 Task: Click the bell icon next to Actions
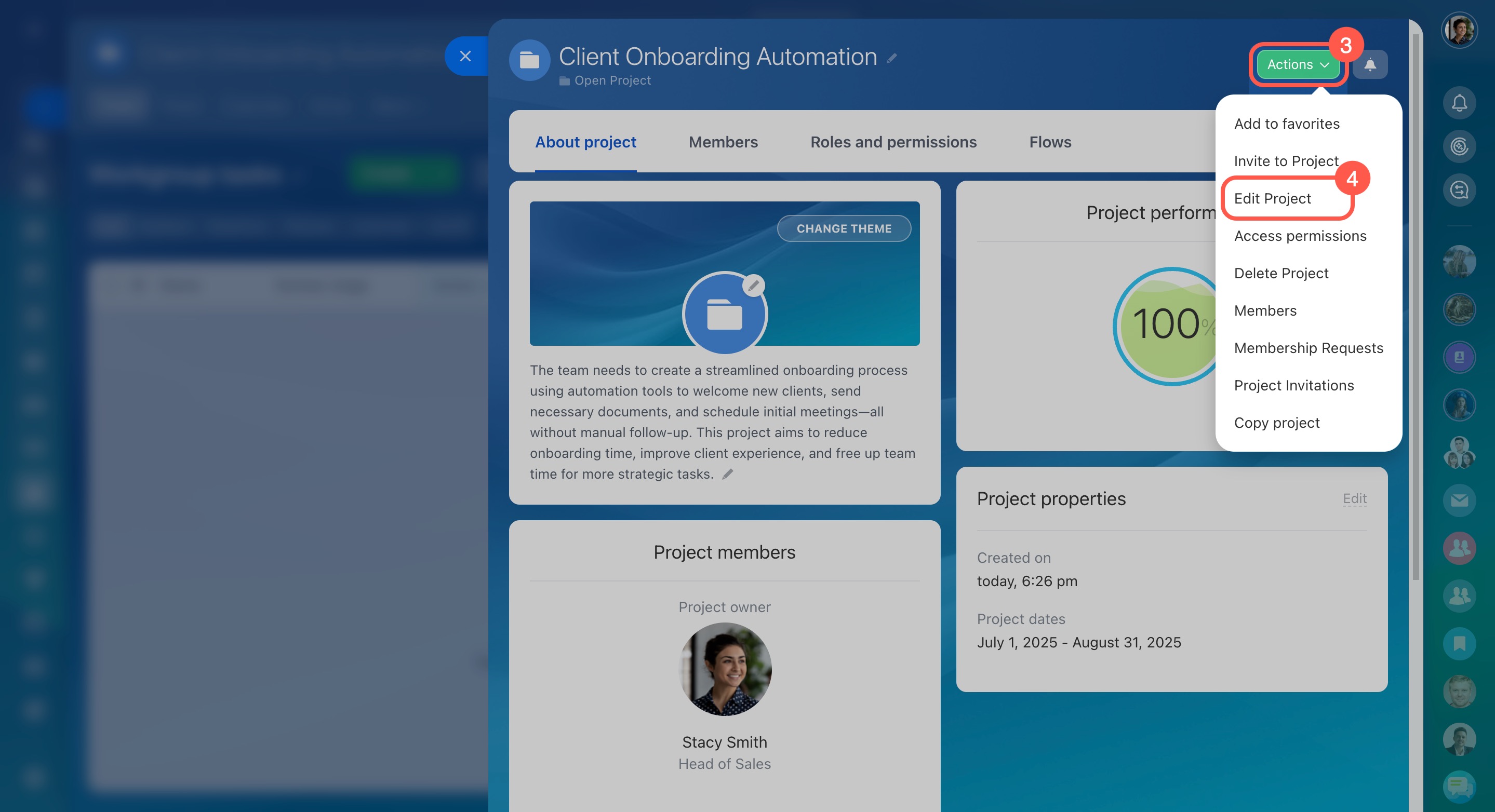click(x=1370, y=64)
